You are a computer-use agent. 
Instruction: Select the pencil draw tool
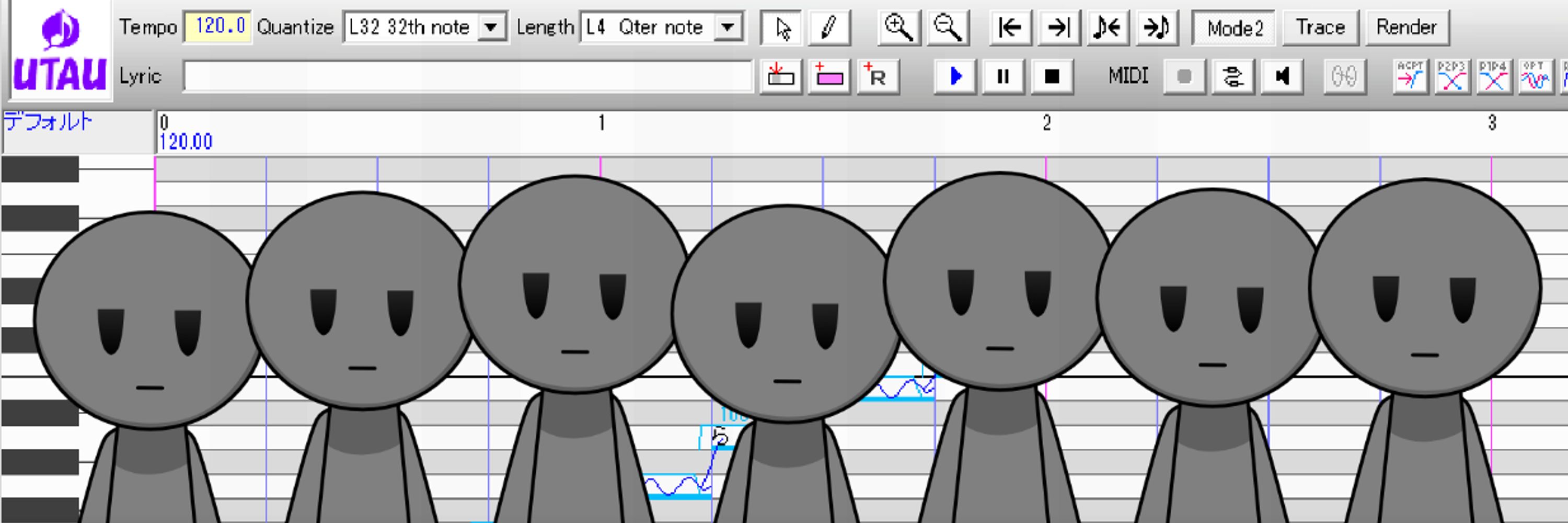tap(829, 27)
